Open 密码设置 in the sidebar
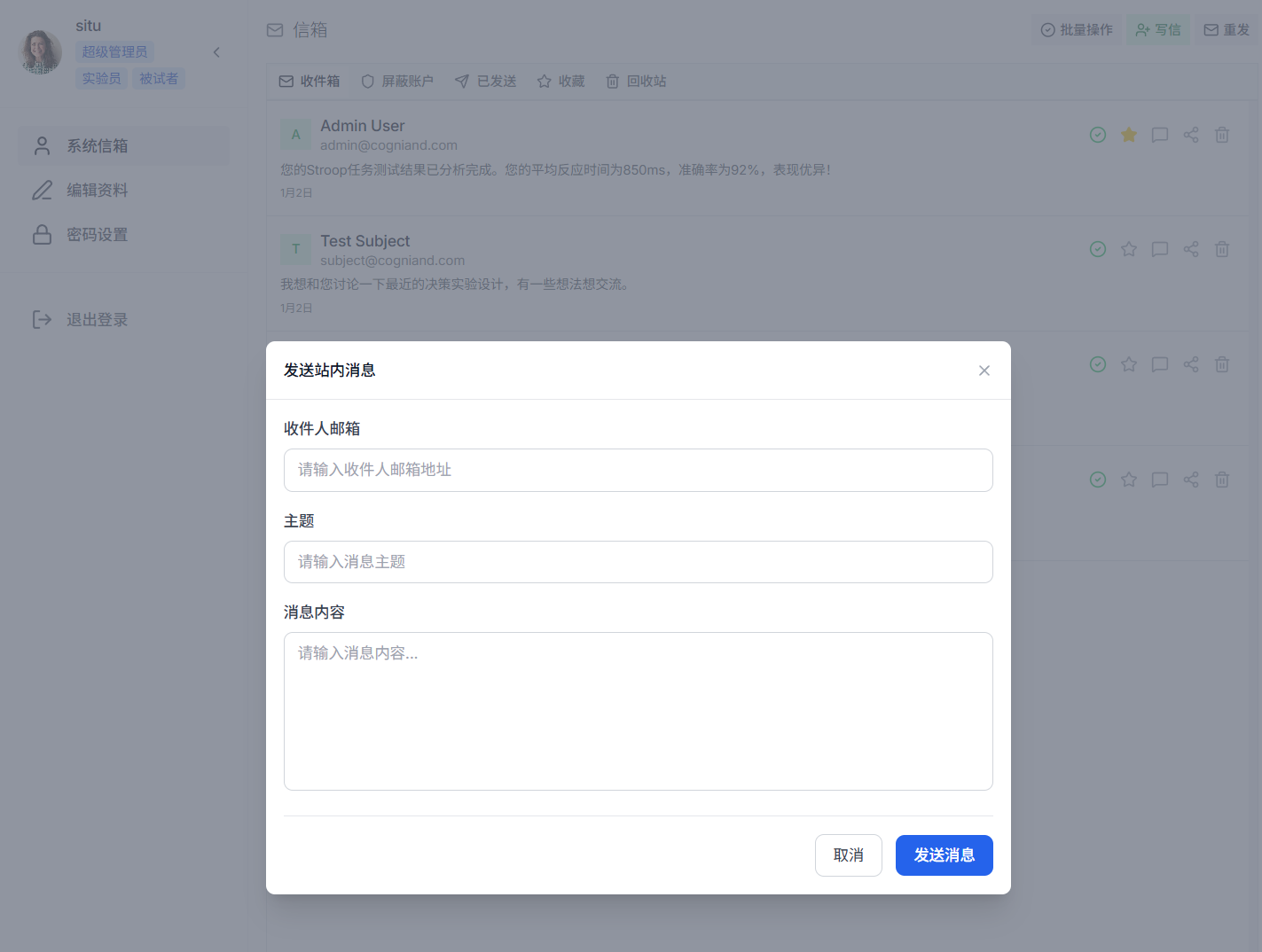Viewport: 1262px width, 952px height. coord(124,235)
